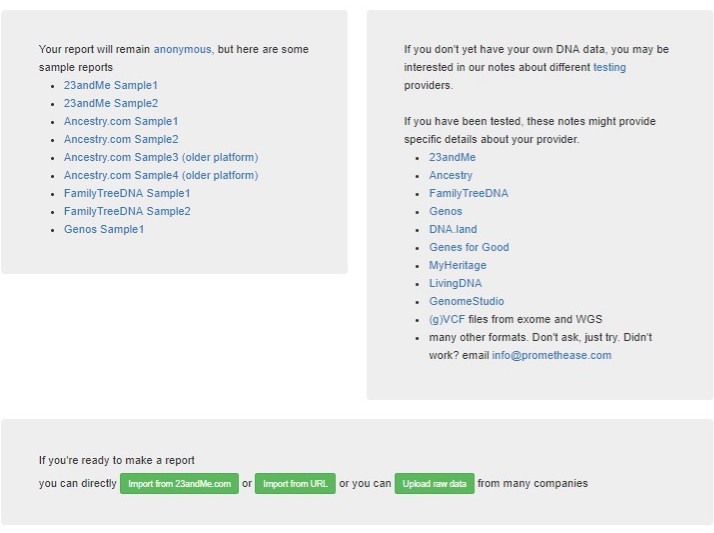Image resolution: width=714 pixels, height=533 pixels.
Task: View Ancestry.com Sample2 report
Action: click(121, 139)
